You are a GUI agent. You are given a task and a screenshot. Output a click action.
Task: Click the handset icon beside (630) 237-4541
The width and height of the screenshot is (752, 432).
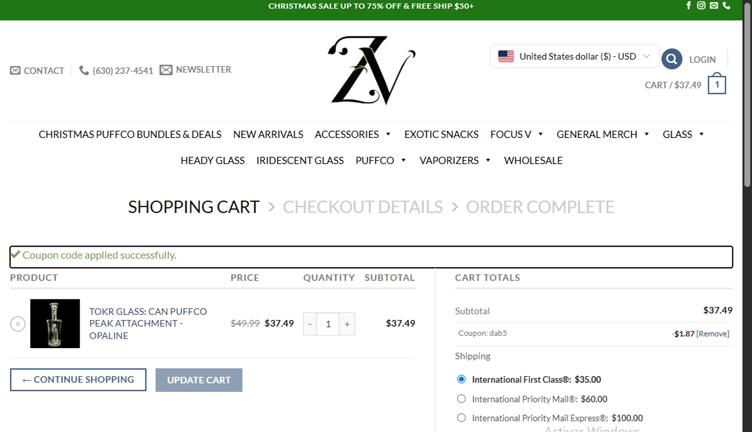84,70
